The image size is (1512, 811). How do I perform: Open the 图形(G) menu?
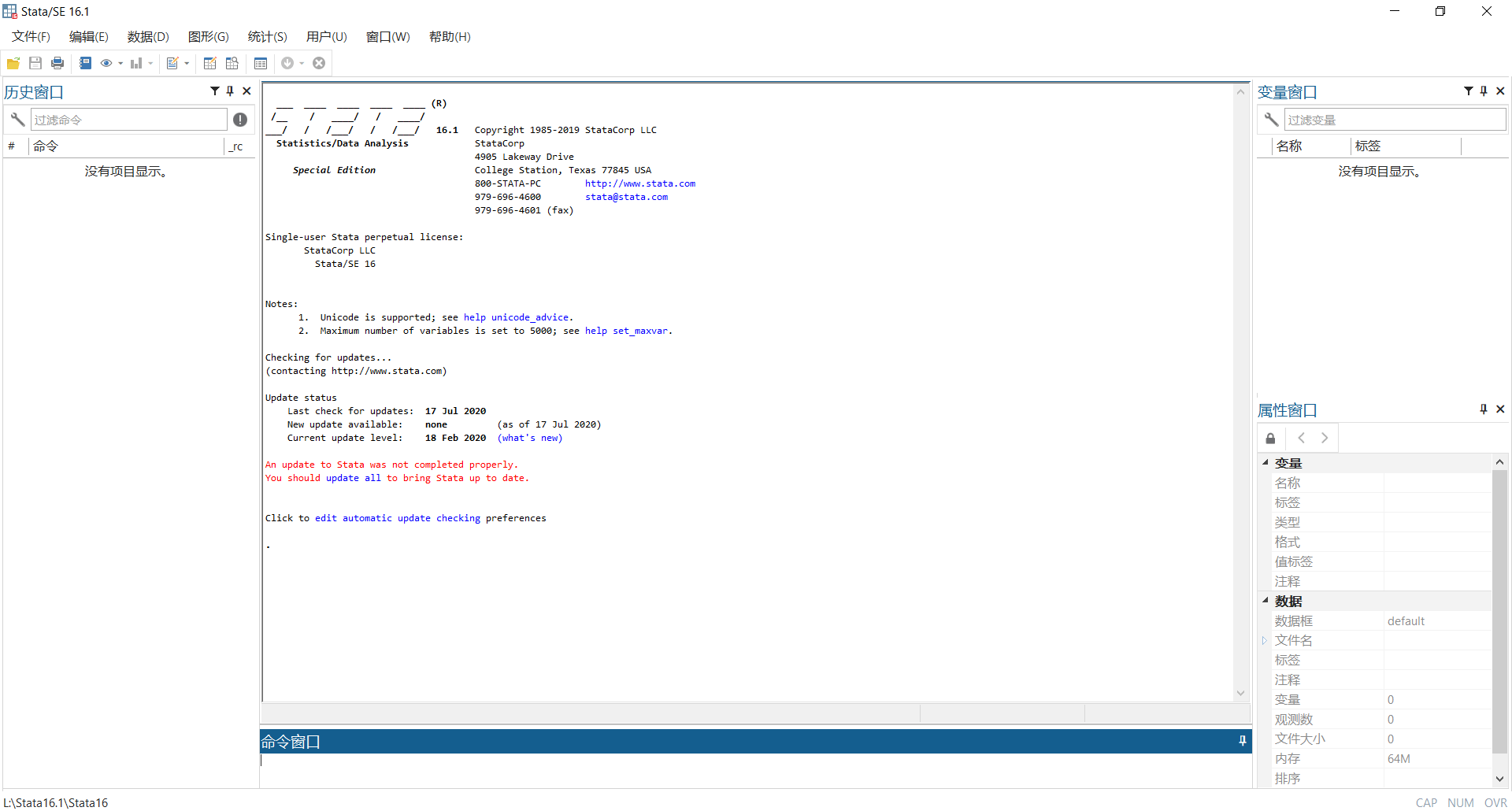[x=209, y=37]
